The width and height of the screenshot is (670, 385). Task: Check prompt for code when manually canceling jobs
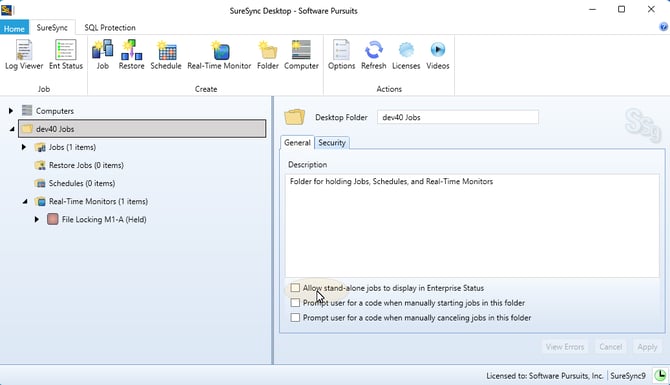pyautogui.click(x=295, y=317)
